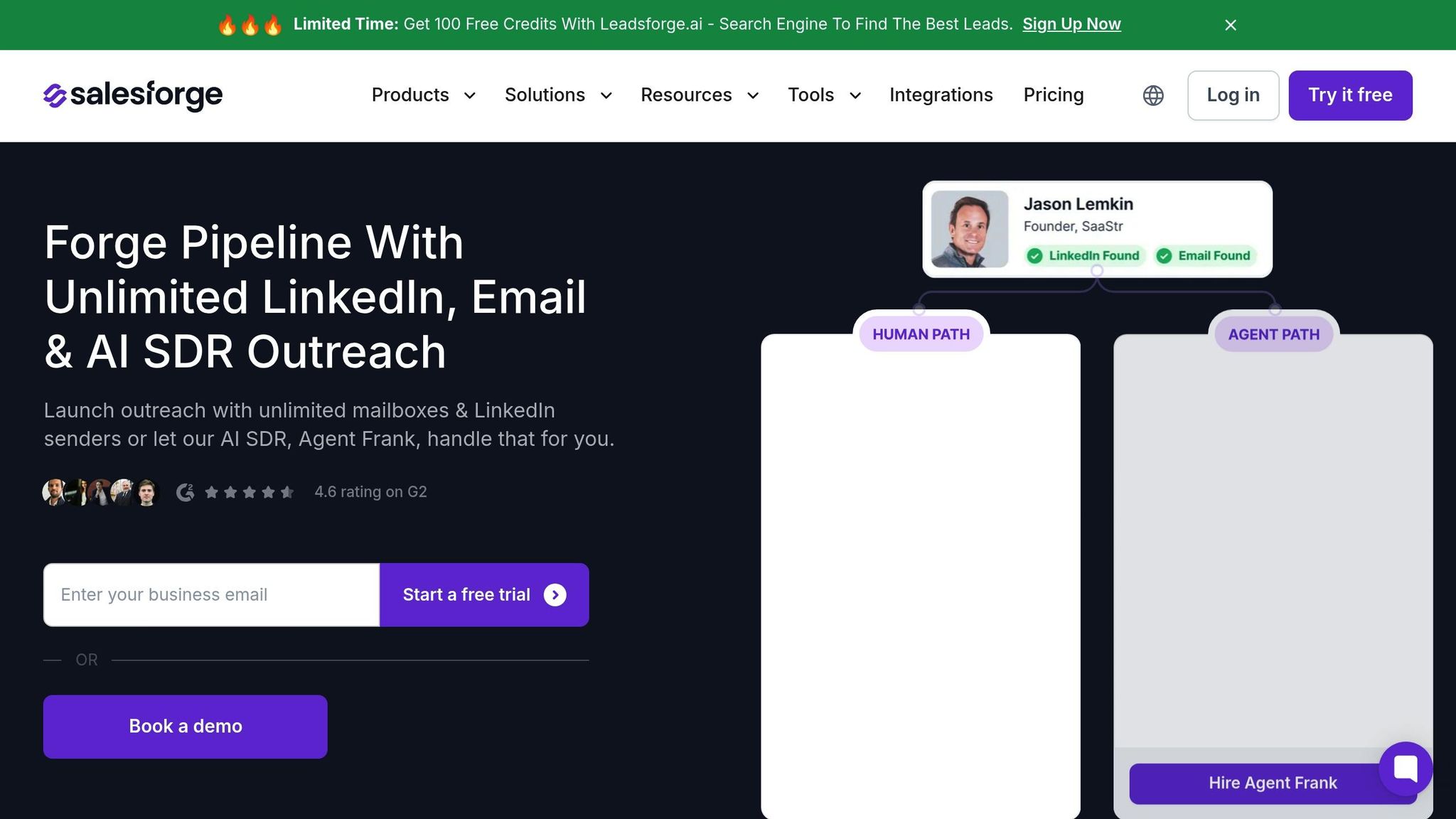Image resolution: width=1456 pixels, height=819 pixels.
Task: Click the G2 logo icon
Action: click(186, 492)
